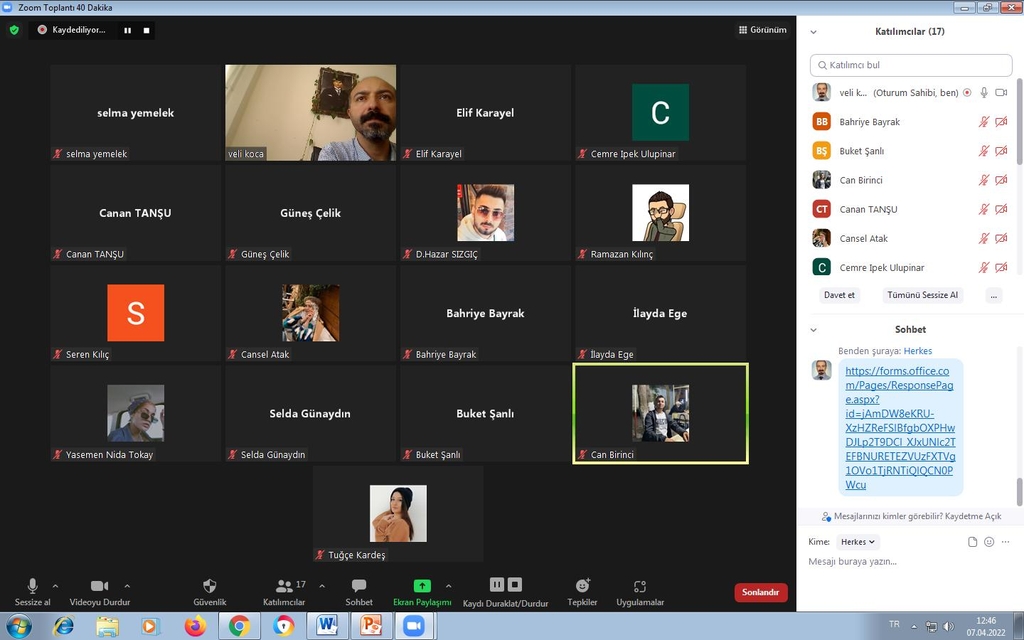Open the Katılımcılar participants toolbar item
This screenshot has height=640, width=1024.
point(284,586)
